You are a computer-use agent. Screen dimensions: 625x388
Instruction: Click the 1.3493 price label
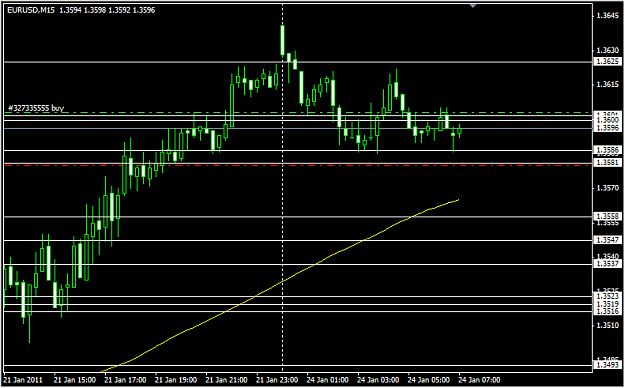pyautogui.click(x=608, y=365)
